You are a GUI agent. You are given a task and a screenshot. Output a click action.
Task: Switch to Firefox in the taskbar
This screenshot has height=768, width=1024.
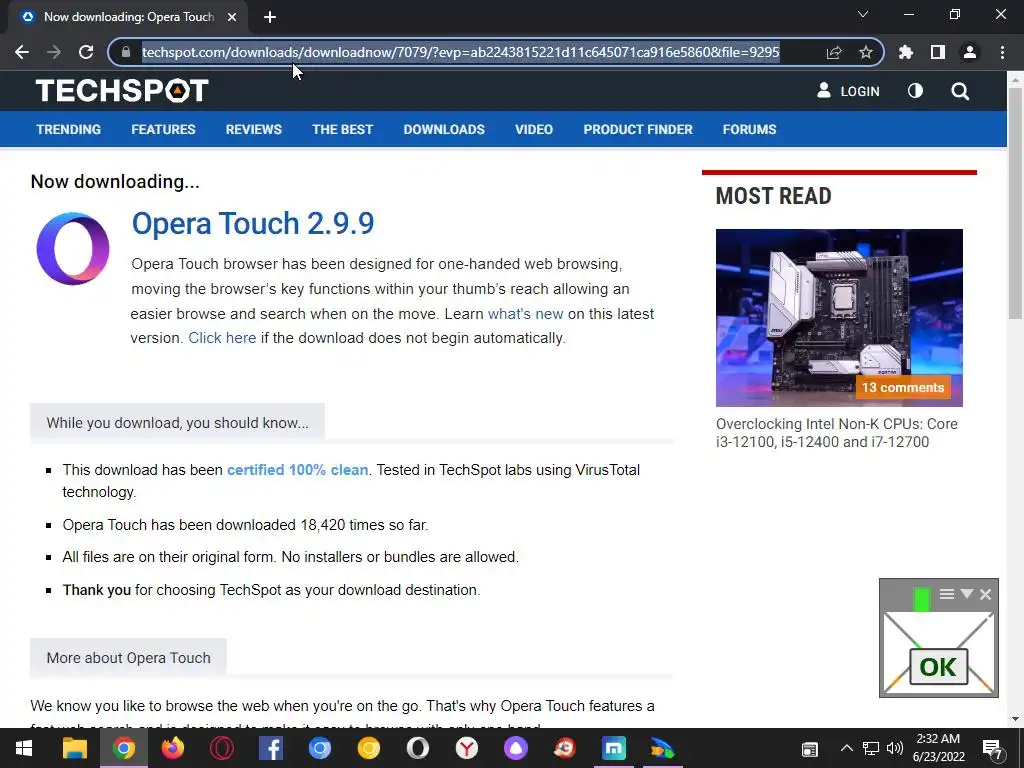click(172, 748)
